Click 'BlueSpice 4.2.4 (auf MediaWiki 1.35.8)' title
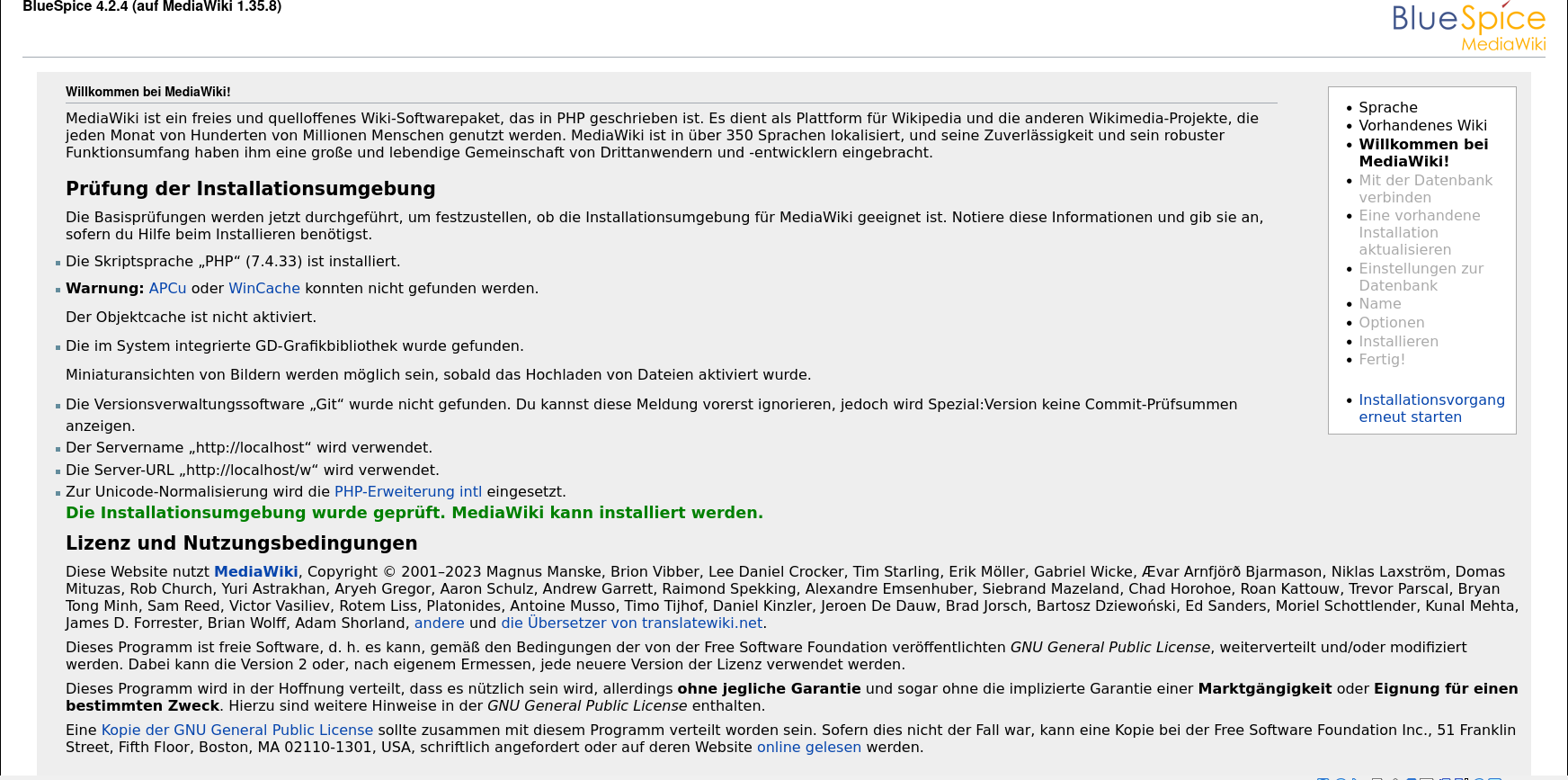This screenshot has width=1568, height=780. [x=152, y=7]
